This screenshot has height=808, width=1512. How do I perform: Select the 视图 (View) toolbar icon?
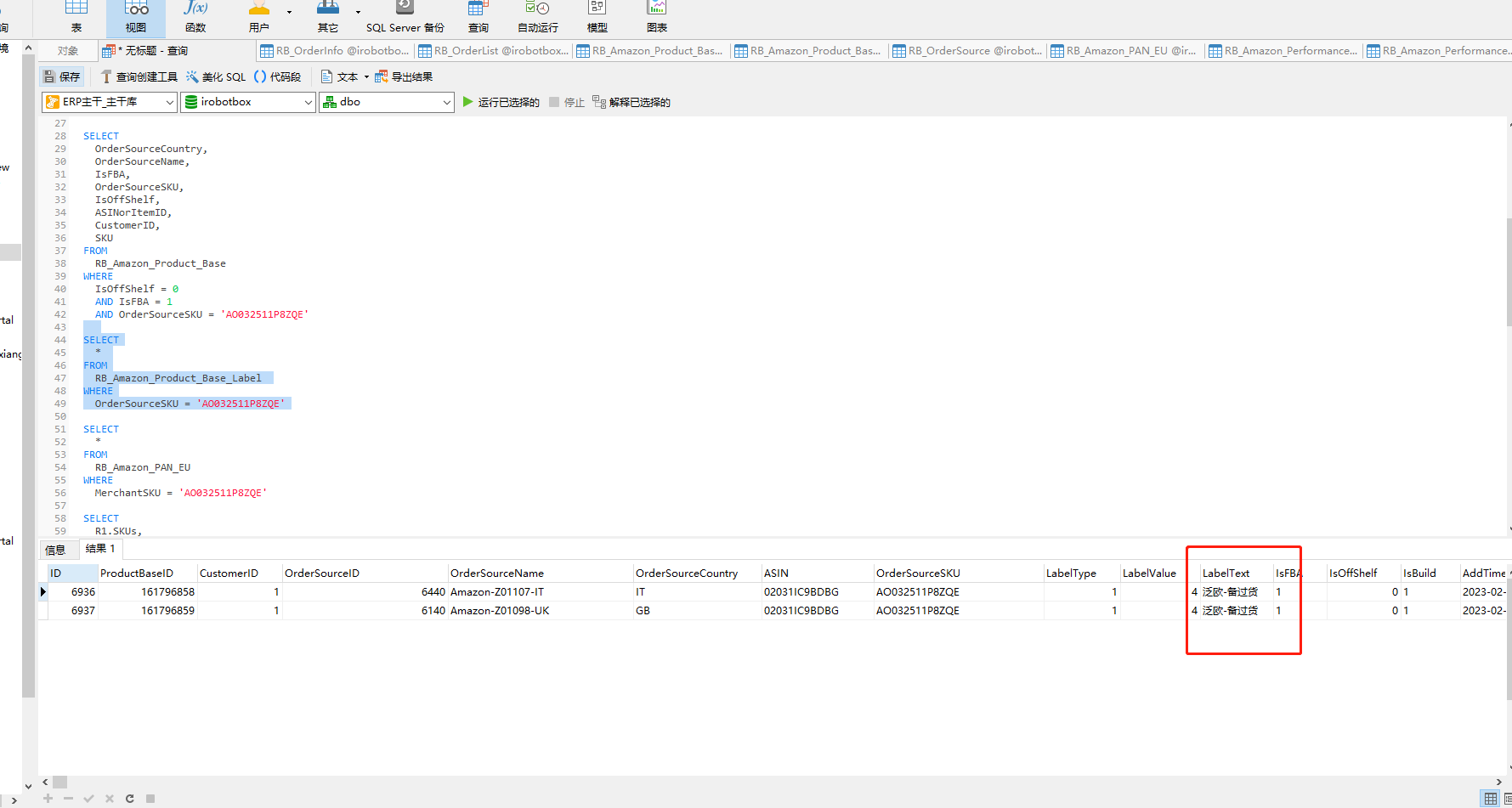point(136,17)
